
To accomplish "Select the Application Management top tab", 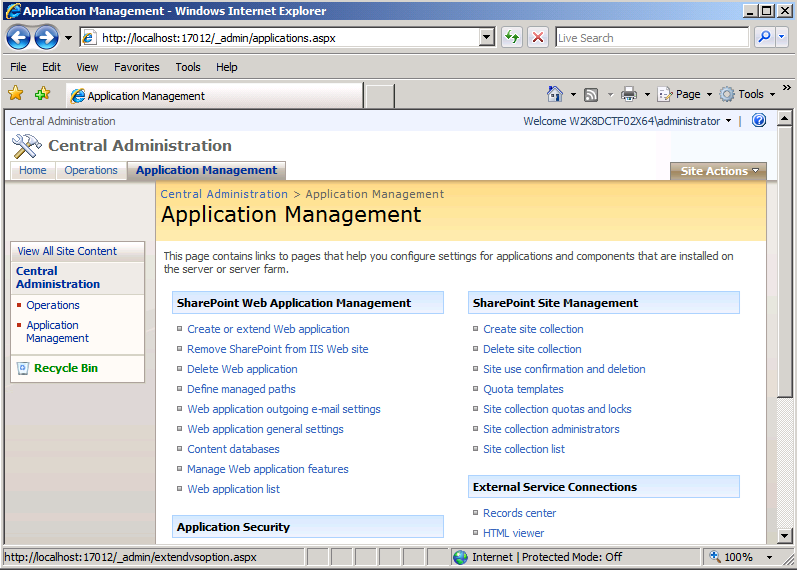I will pyautogui.click(x=206, y=170).
